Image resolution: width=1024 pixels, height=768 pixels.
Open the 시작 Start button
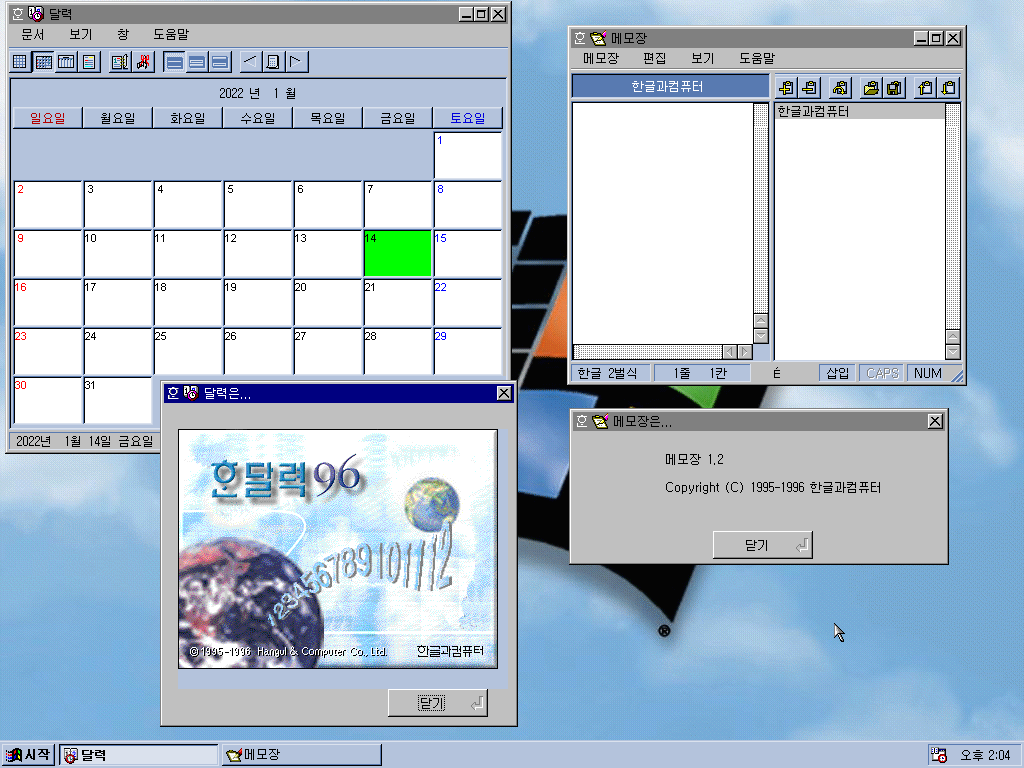pos(28,755)
